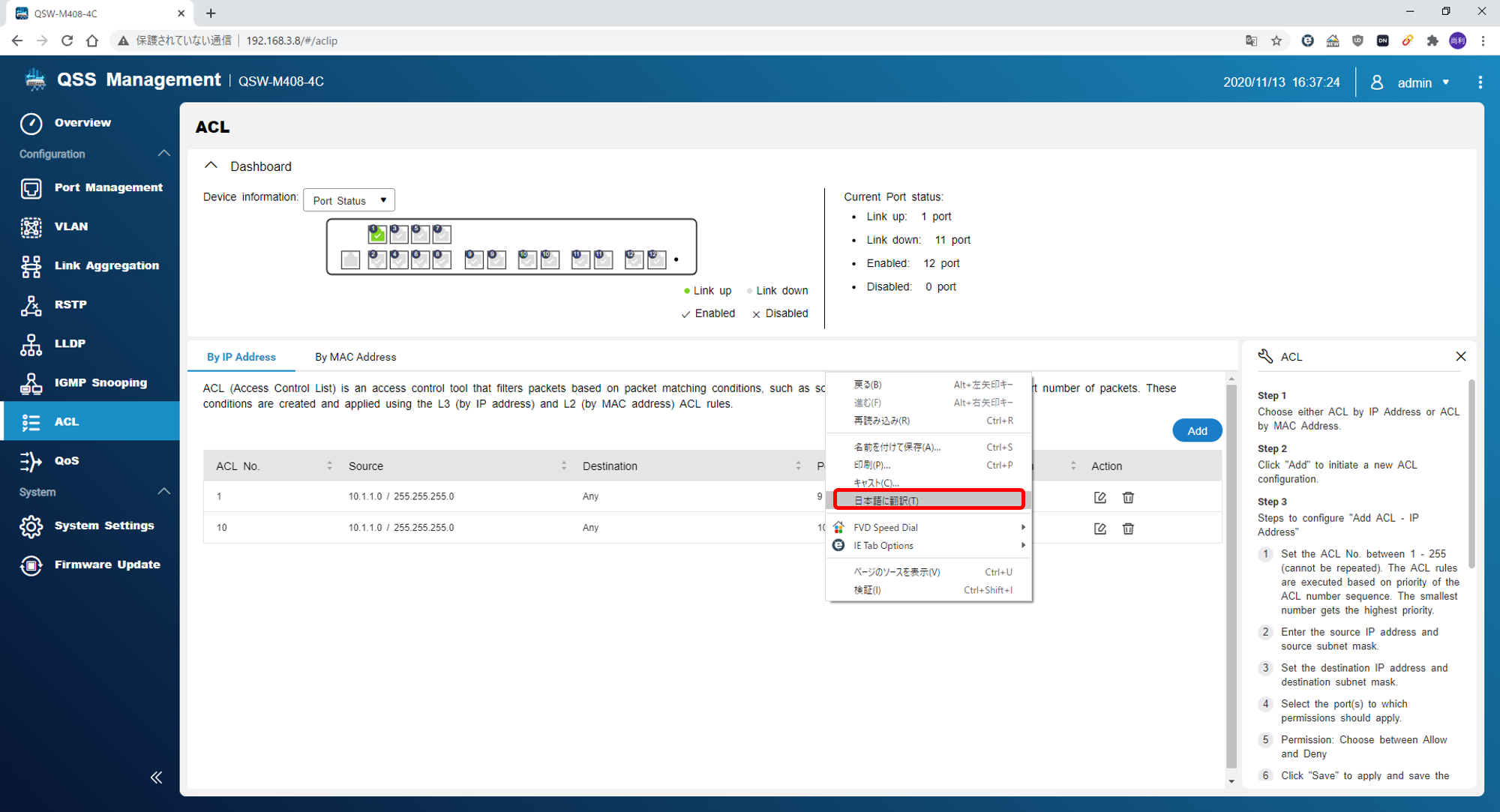Open the IGMP Snooping settings

100,382
